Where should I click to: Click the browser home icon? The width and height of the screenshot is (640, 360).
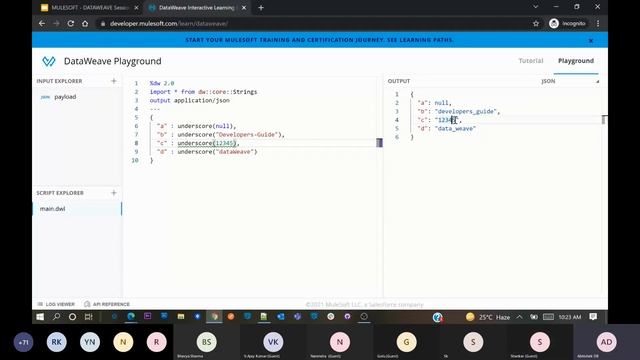click(85, 24)
